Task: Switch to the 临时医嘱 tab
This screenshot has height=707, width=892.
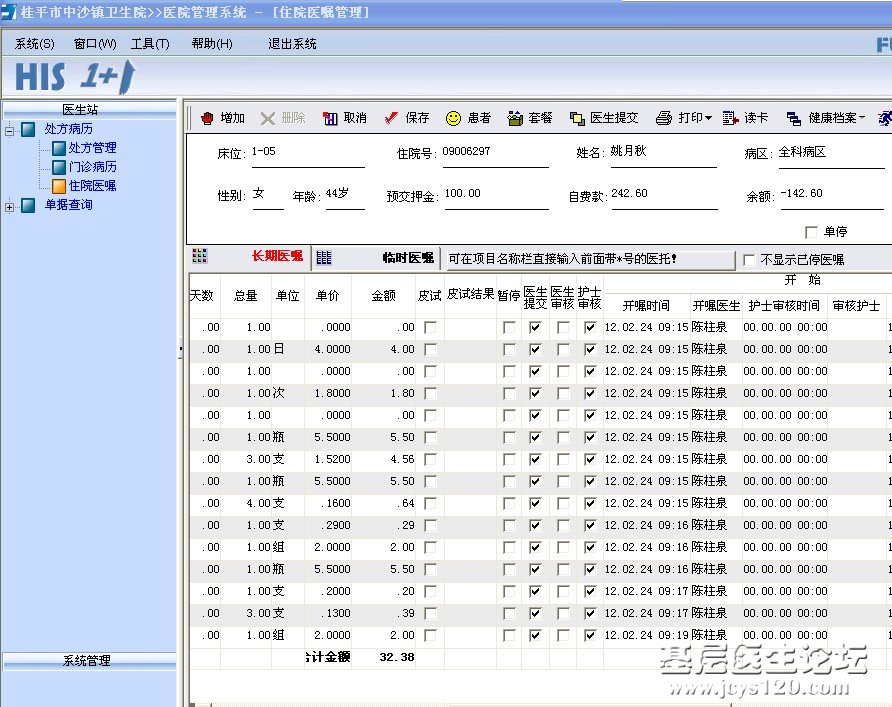Action: 407,257
